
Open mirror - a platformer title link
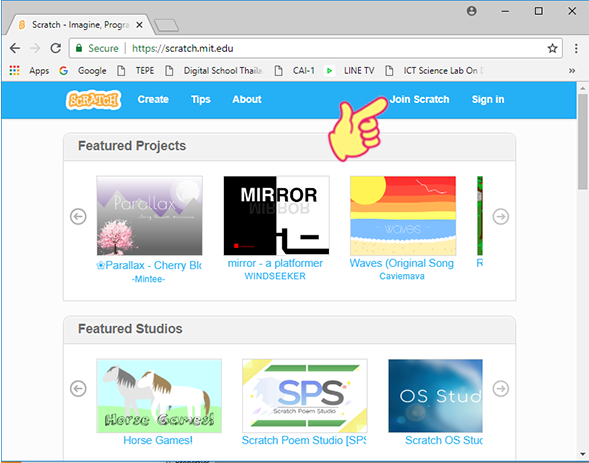tap(275, 263)
